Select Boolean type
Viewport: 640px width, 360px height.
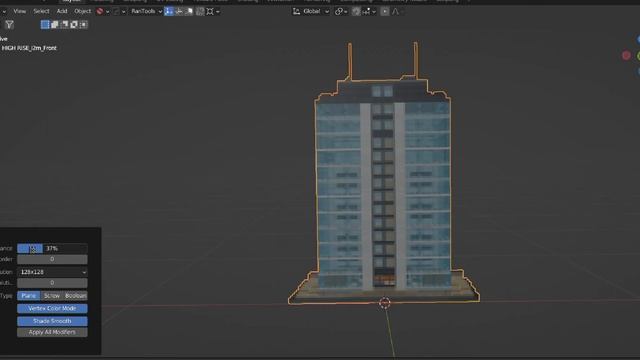[76, 296]
